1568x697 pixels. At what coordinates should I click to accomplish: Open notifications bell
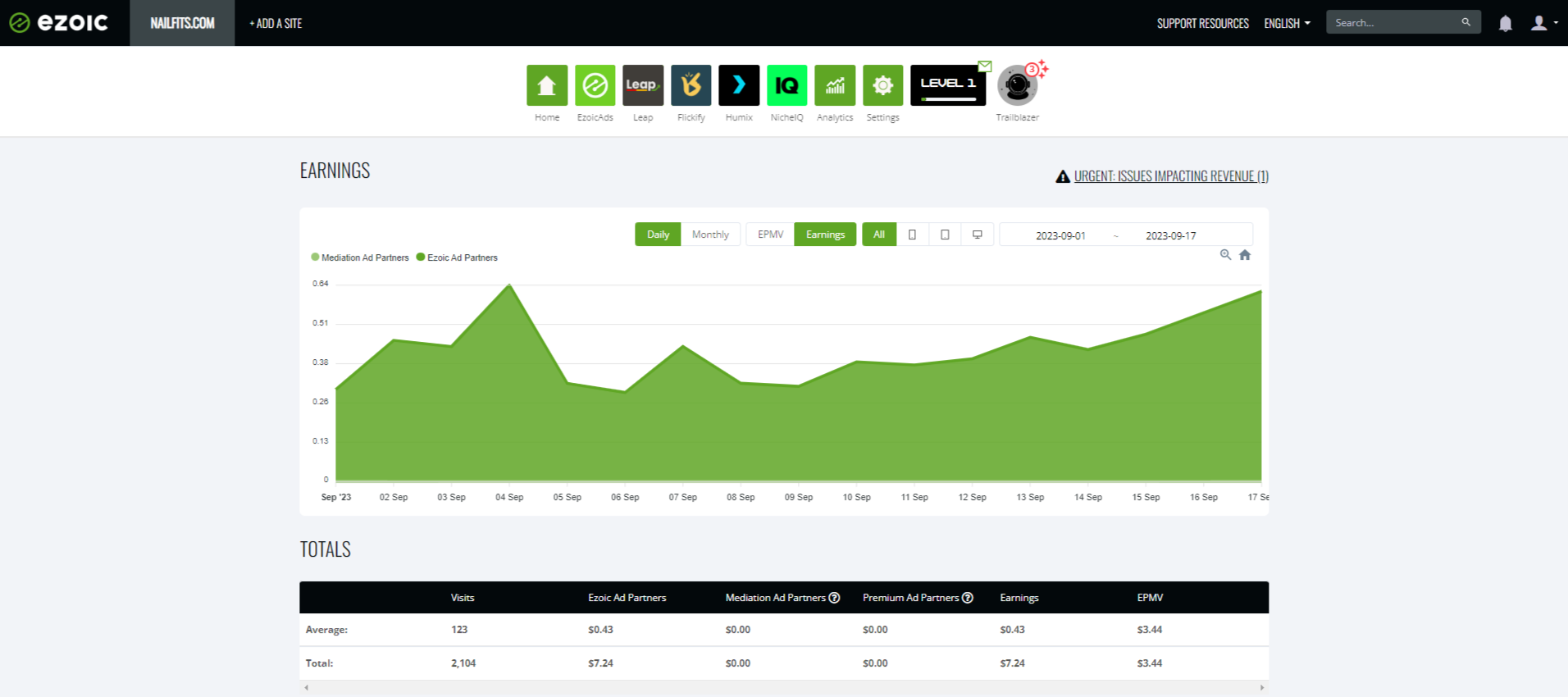point(1505,23)
